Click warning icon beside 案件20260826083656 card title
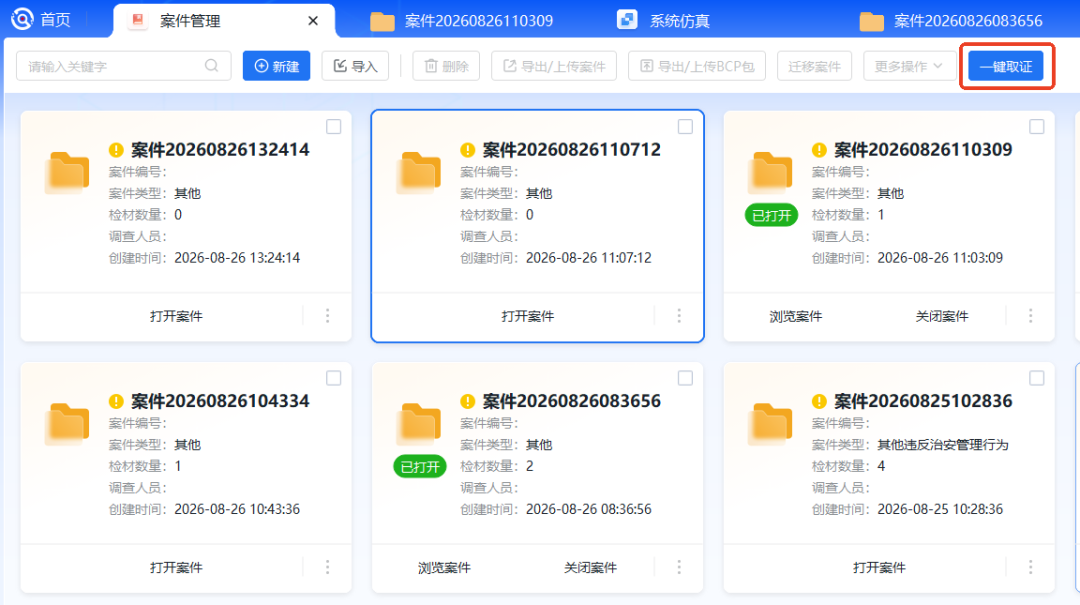Image resolution: width=1080 pixels, height=605 pixels. [468, 401]
